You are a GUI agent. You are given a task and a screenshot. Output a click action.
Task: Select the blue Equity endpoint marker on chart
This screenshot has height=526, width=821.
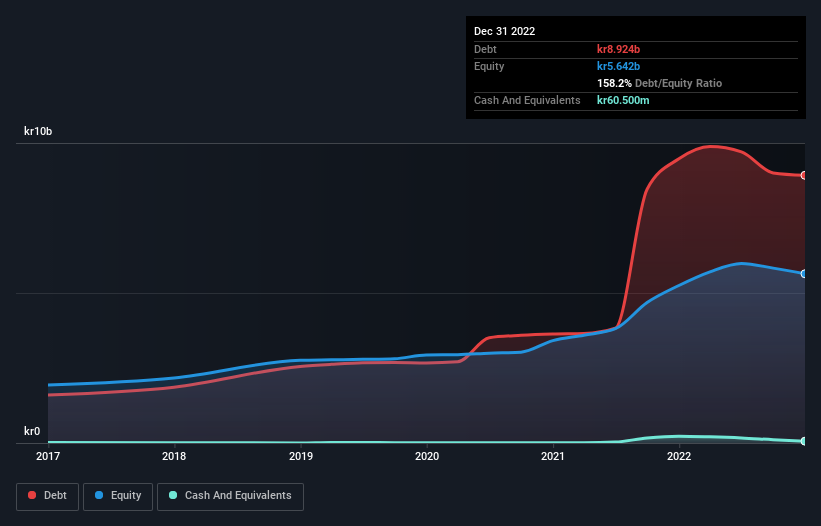(x=804, y=274)
